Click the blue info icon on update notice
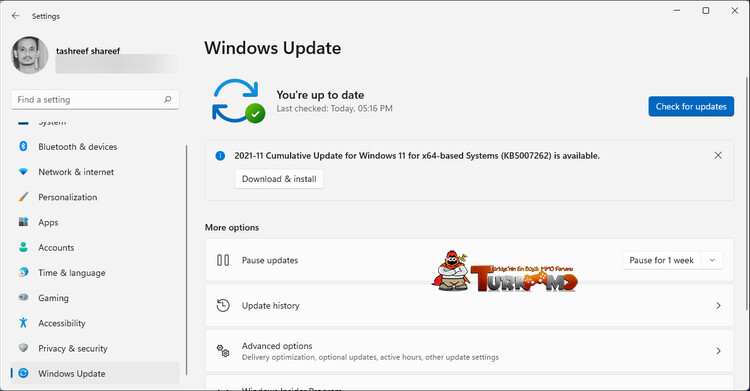The image size is (750, 391). click(220, 156)
